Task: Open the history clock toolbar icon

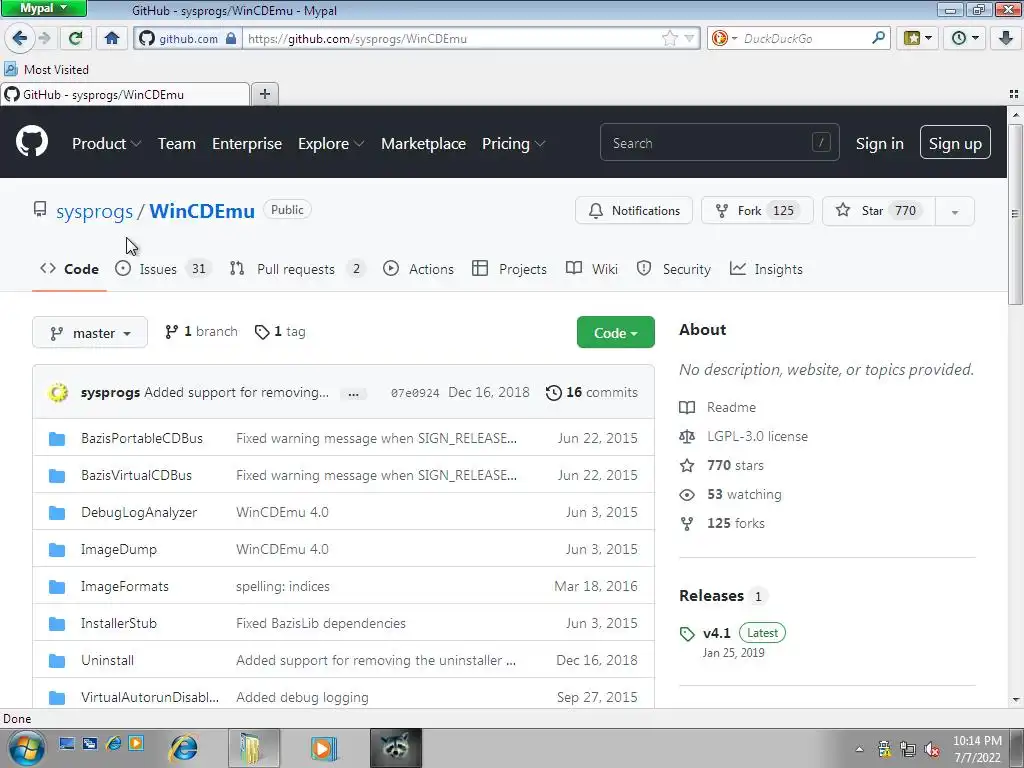Action: tap(965, 39)
